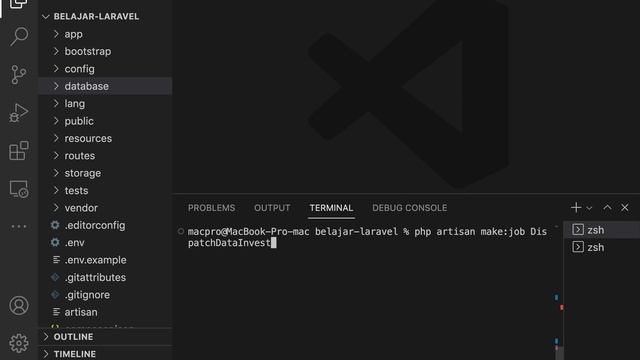Open the terminal launch profile dropdown
640x360 pixels.
tap(589, 208)
